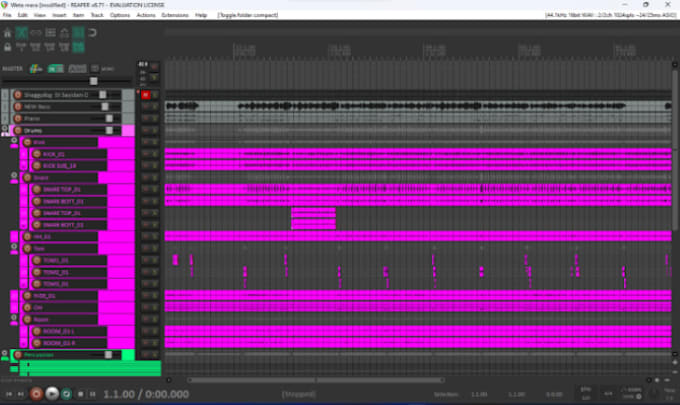
Task: Go to project end in transport
Action: point(20,394)
